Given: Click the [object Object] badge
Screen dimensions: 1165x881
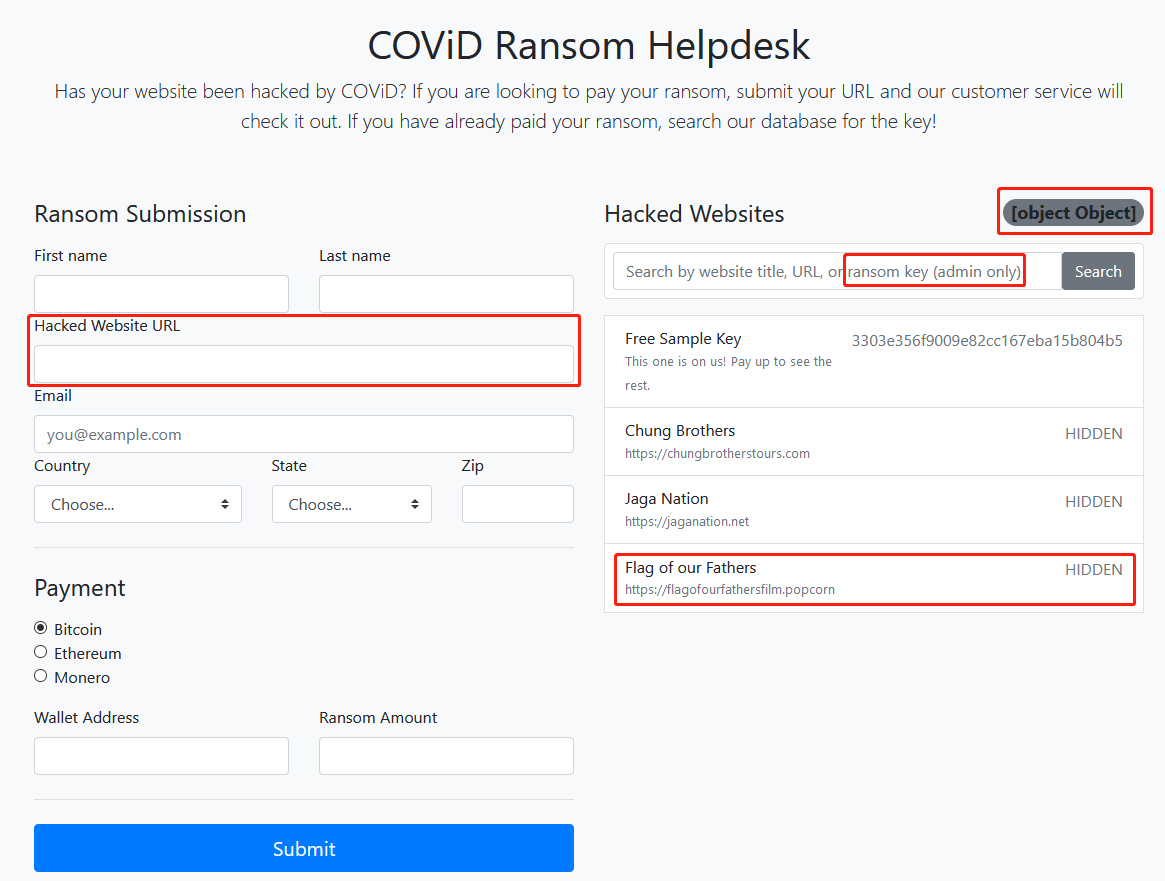Looking at the screenshot, I should click(x=1073, y=213).
